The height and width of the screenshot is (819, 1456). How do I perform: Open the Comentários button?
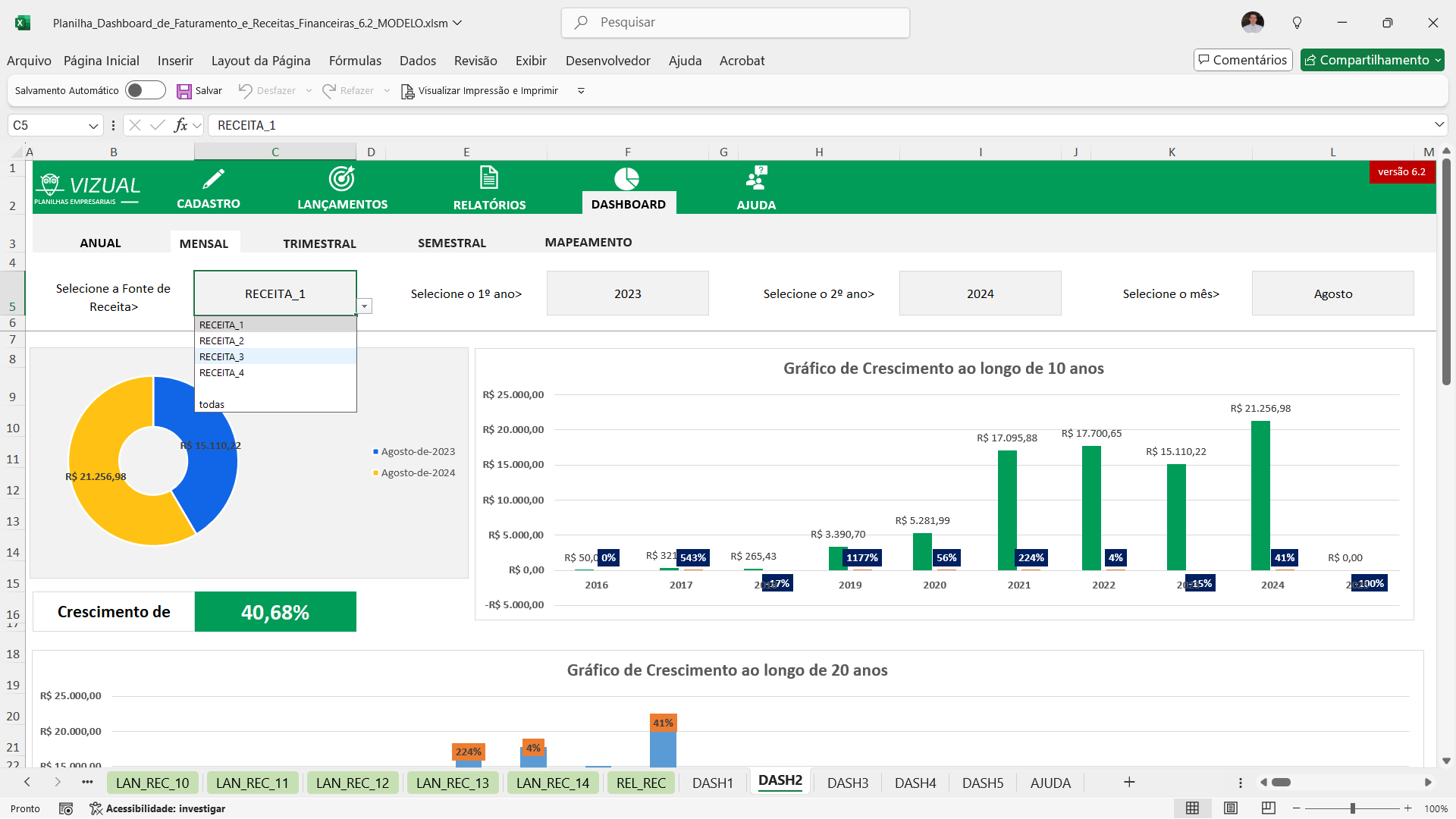tap(1242, 60)
